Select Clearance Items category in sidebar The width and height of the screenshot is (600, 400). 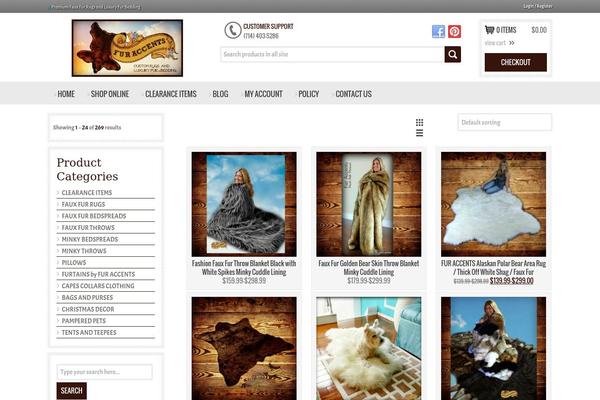tap(87, 193)
